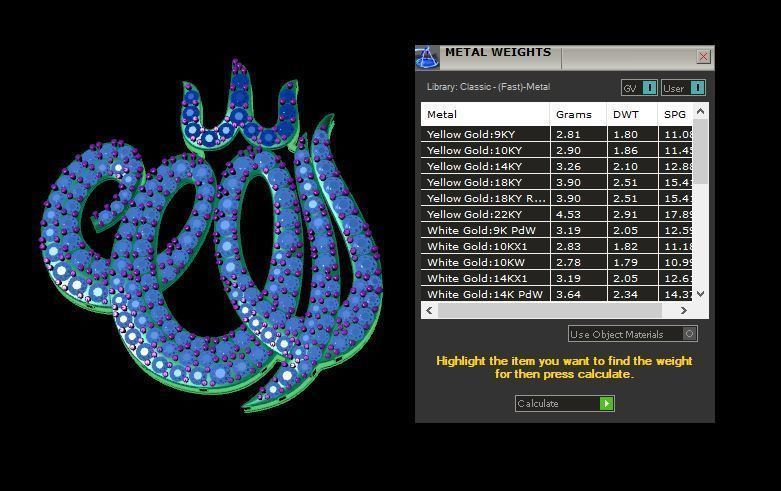Select the Yellow Gold:22KY row
Image resolution: width=781 pixels, height=491 pixels.
(x=557, y=214)
